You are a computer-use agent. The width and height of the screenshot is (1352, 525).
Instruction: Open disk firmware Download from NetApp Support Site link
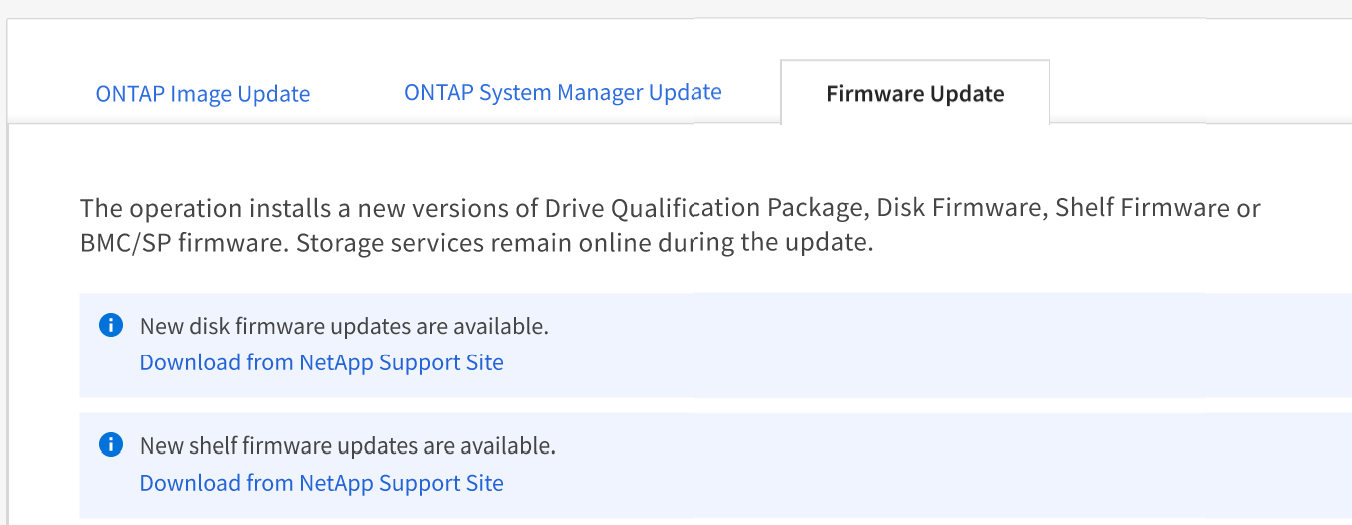(321, 362)
